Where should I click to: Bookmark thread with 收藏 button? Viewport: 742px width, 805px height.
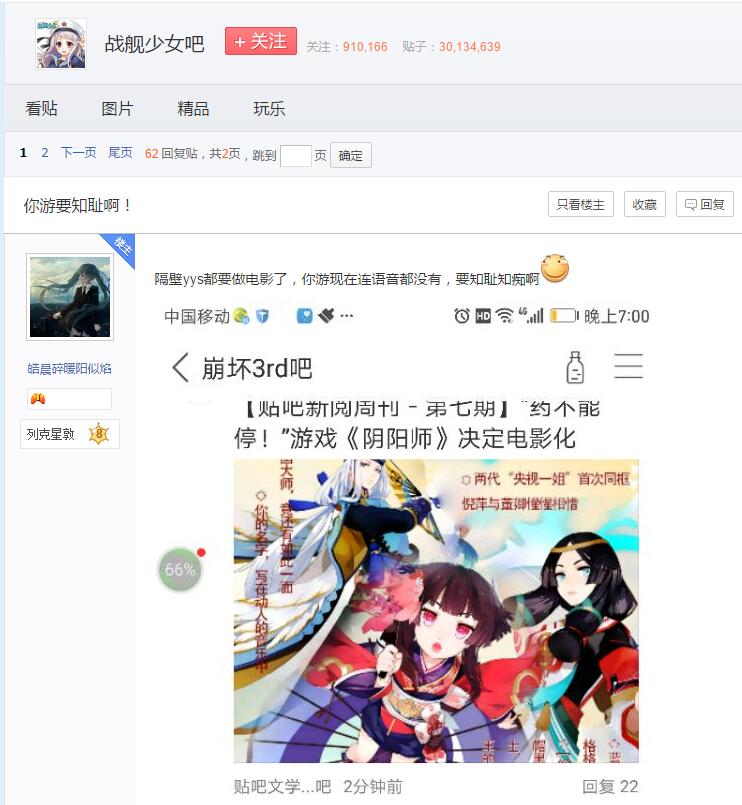(644, 204)
